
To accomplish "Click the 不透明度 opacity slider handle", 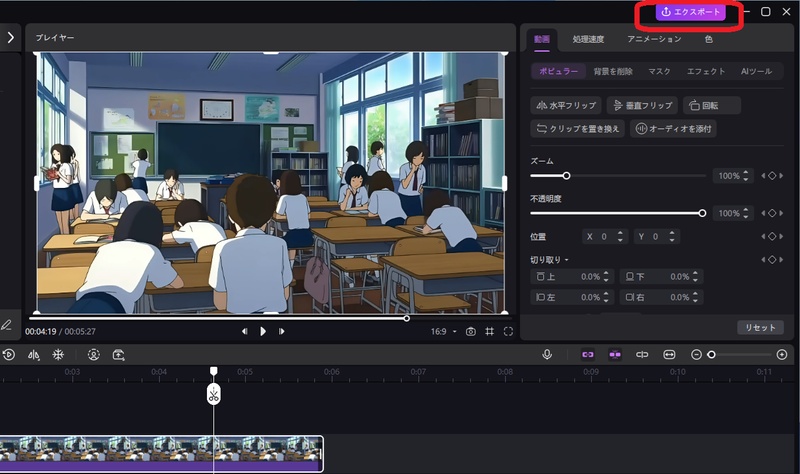I will [702, 213].
